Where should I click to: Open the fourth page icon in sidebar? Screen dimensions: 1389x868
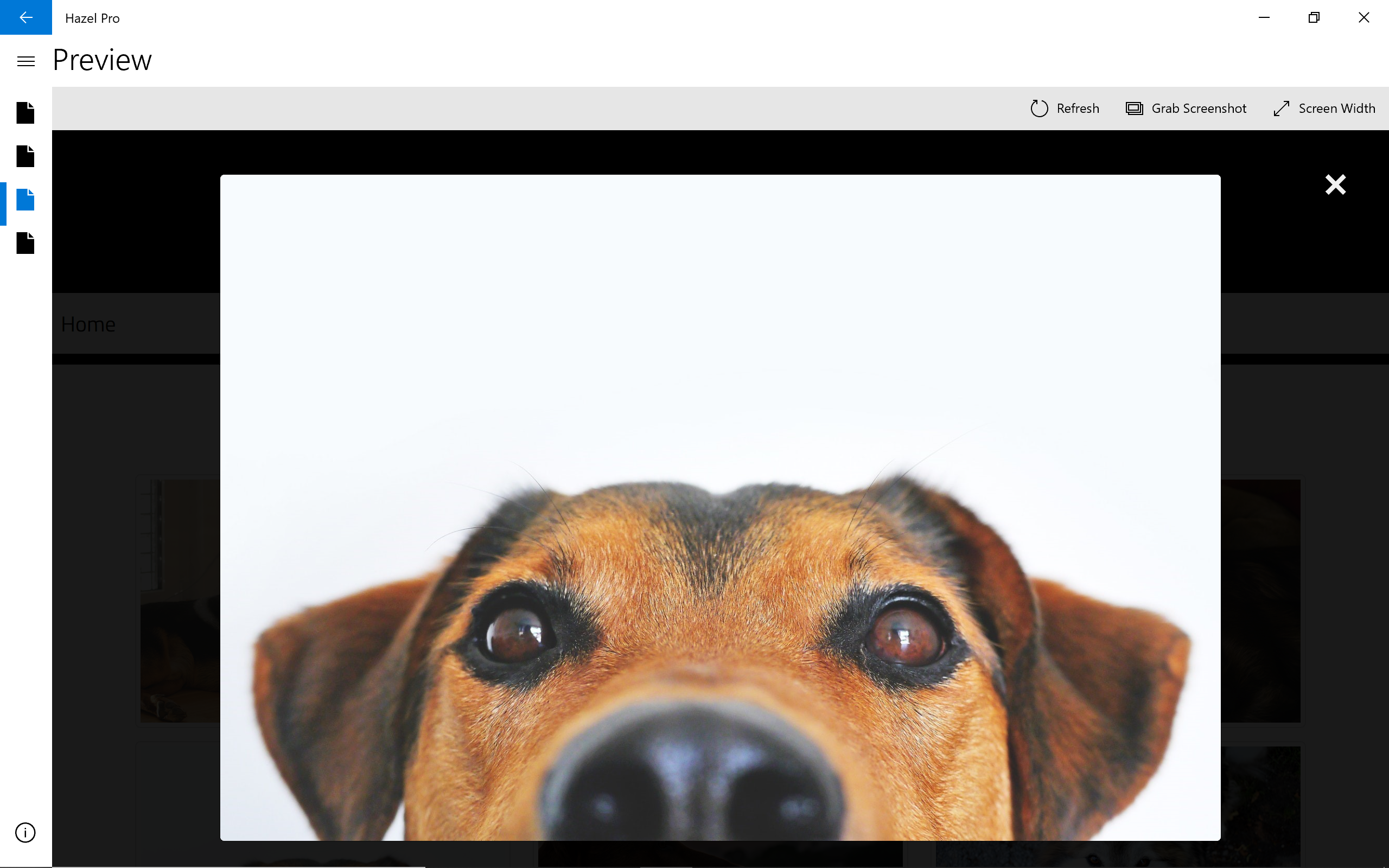26,244
